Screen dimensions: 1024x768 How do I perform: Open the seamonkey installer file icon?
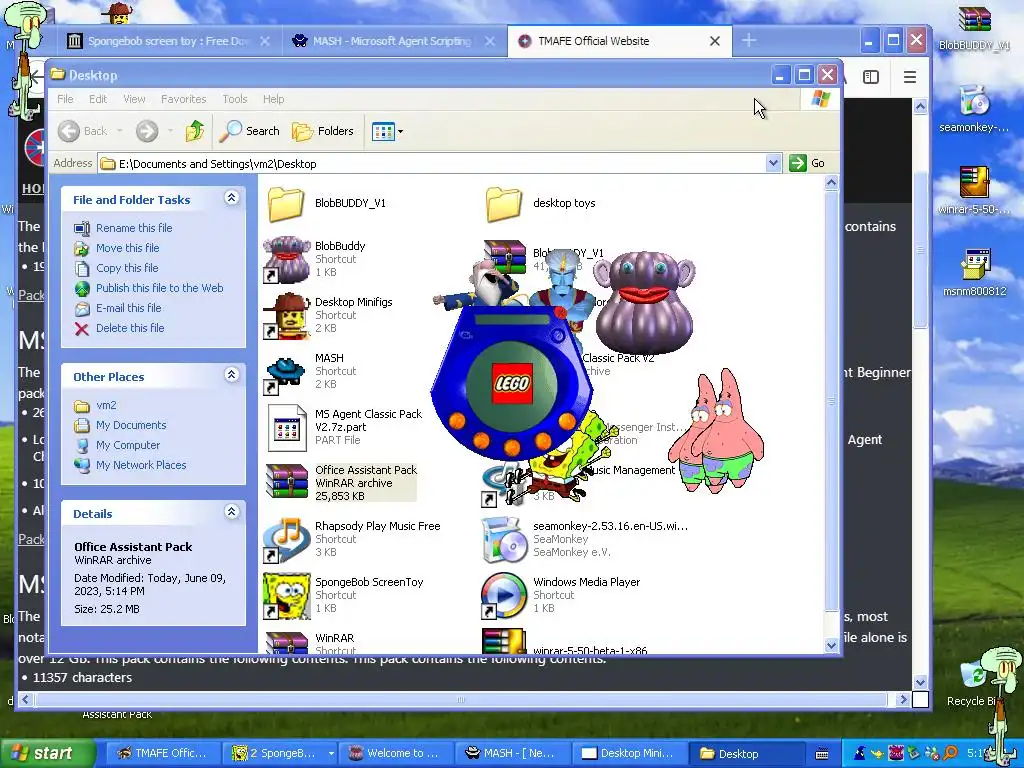click(504, 539)
